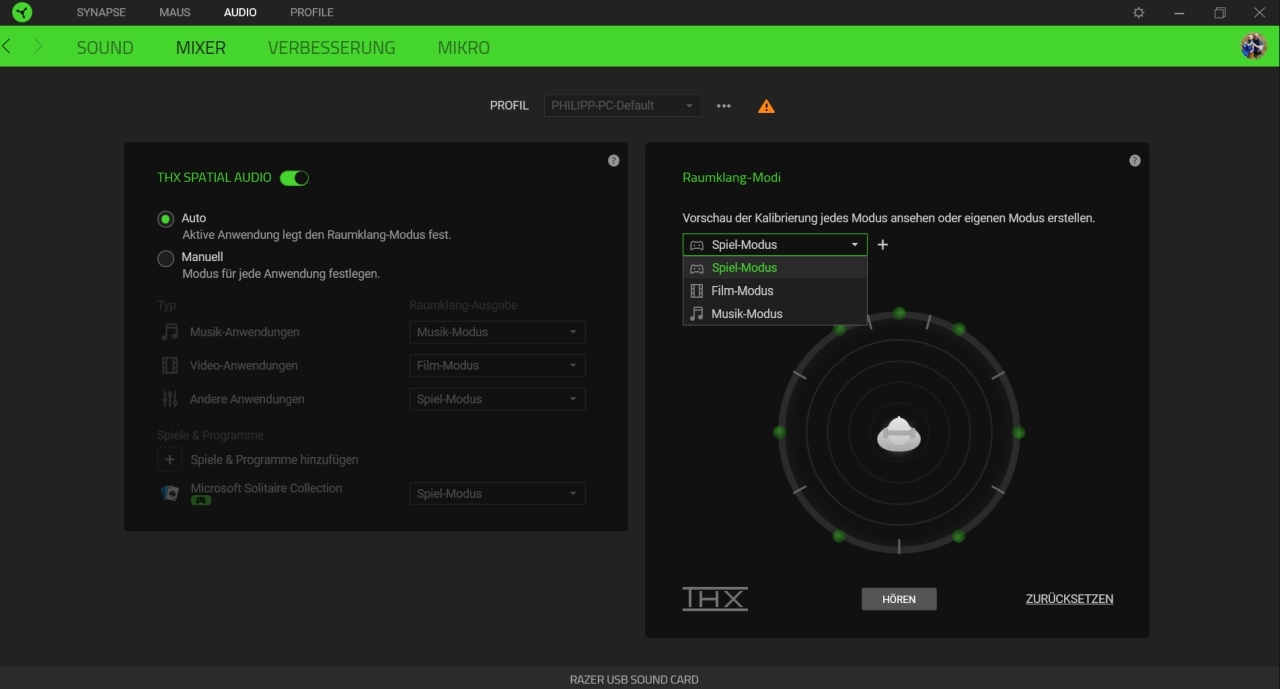Select the Manuell radio button
The width and height of the screenshot is (1280, 689).
click(166, 259)
